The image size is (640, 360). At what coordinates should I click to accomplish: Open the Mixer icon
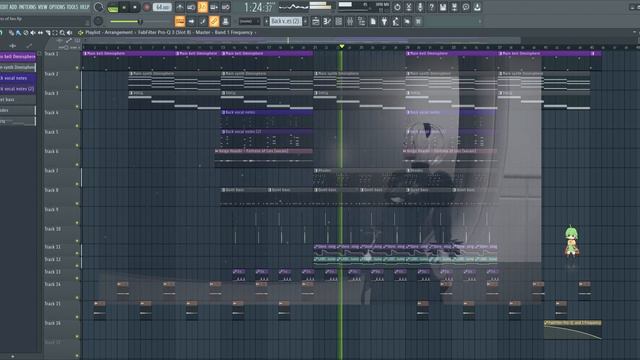click(350, 21)
